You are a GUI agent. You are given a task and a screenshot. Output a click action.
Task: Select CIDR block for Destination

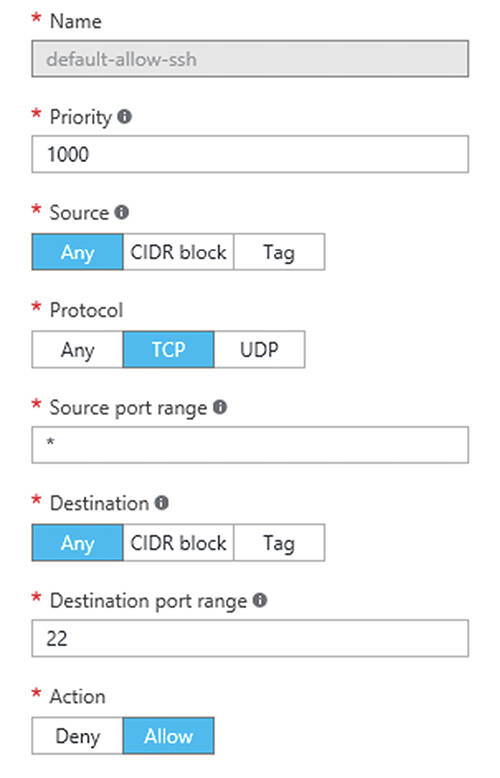[x=178, y=543]
